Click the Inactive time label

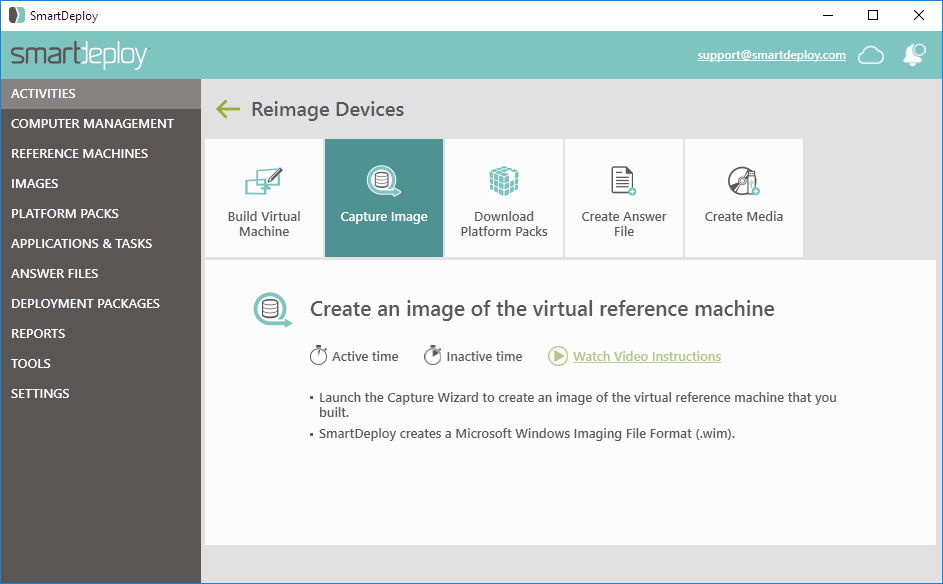pyautogui.click(x=484, y=357)
